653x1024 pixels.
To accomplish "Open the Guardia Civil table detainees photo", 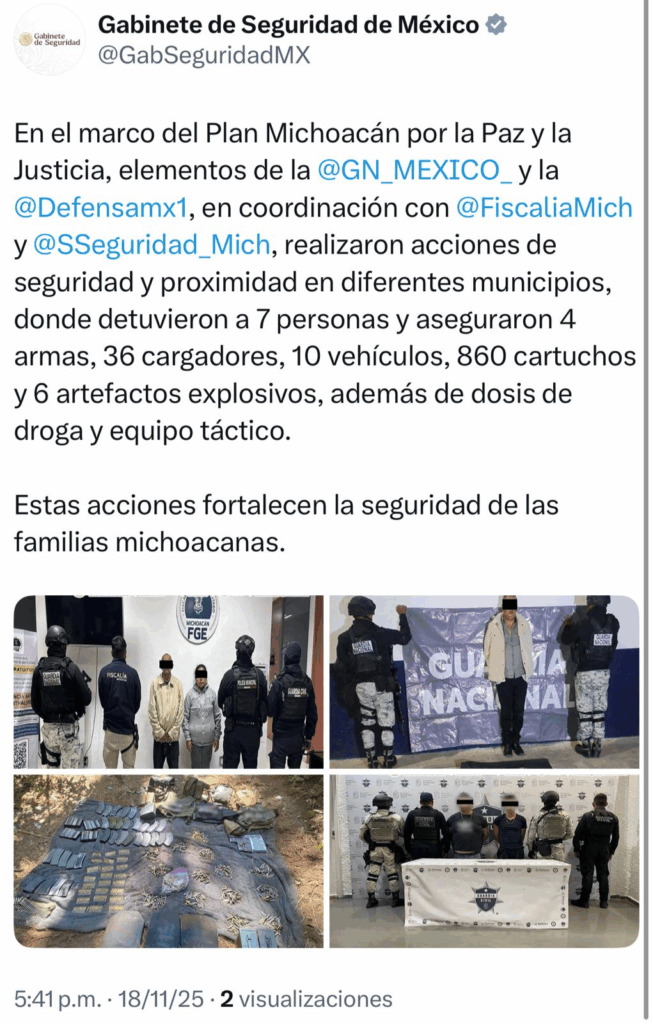I will pos(484,861).
